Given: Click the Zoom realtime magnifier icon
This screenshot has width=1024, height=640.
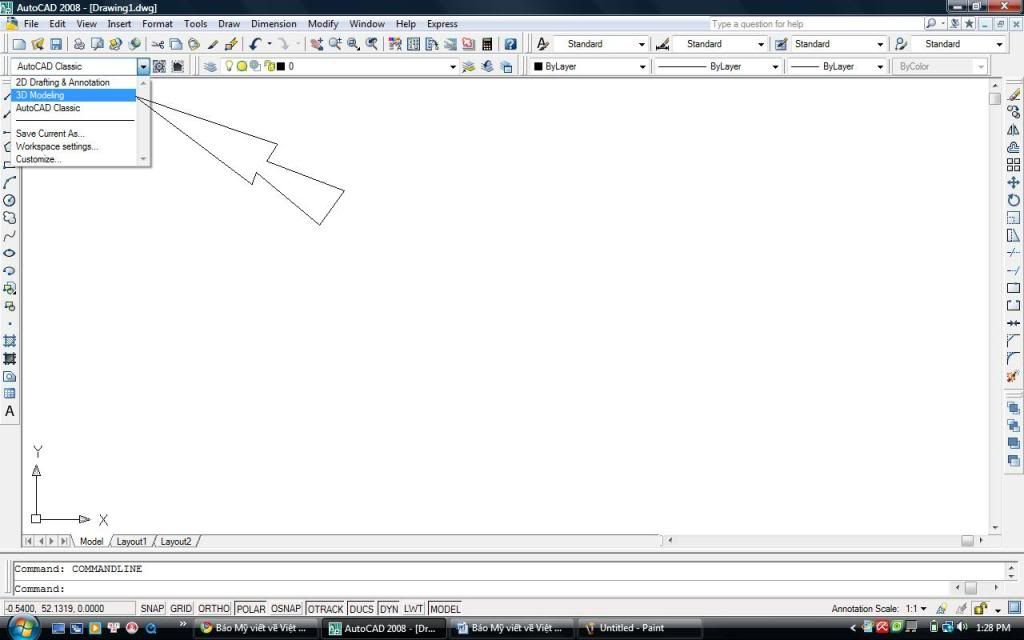Looking at the screenshot, I should coord(335,44).
